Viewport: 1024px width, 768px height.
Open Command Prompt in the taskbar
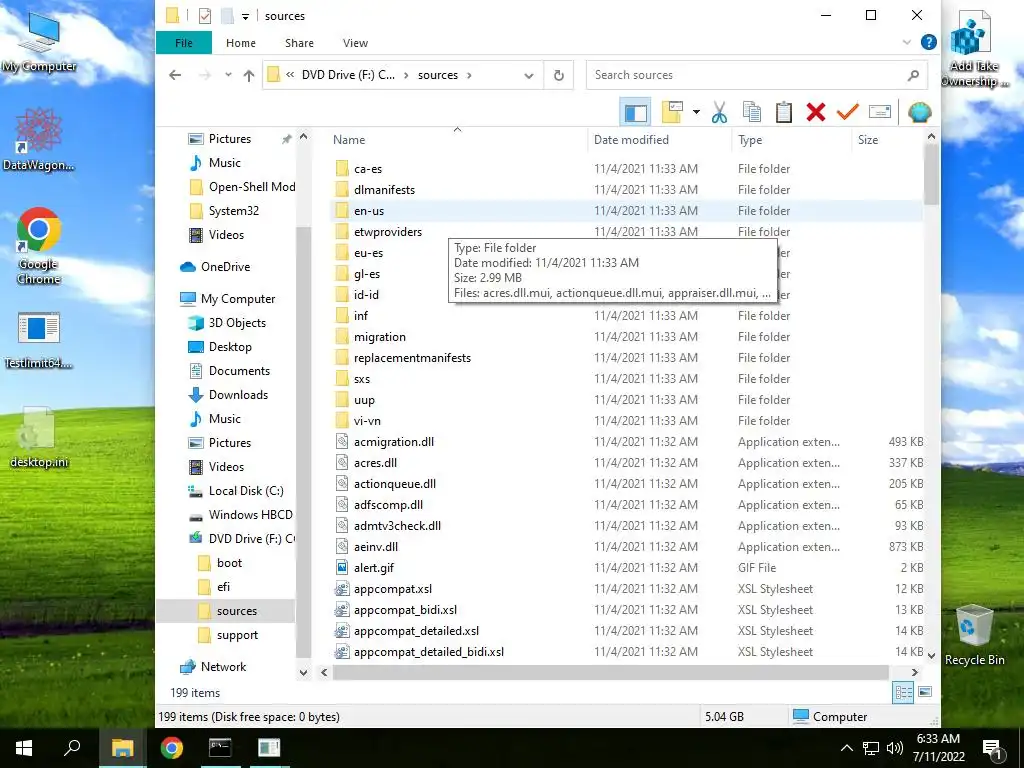(x=220, y=748)
